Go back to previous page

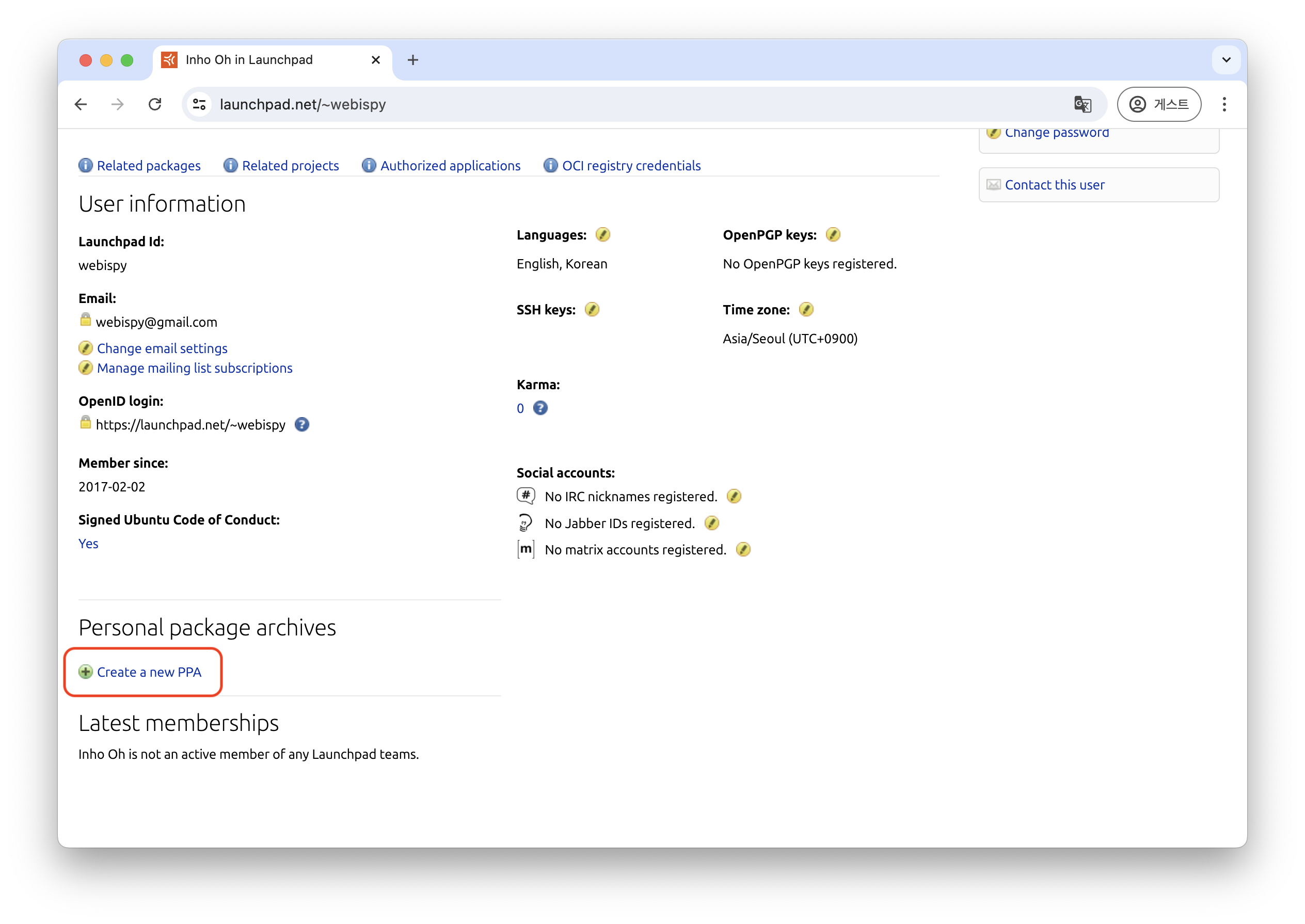[81, 104]
